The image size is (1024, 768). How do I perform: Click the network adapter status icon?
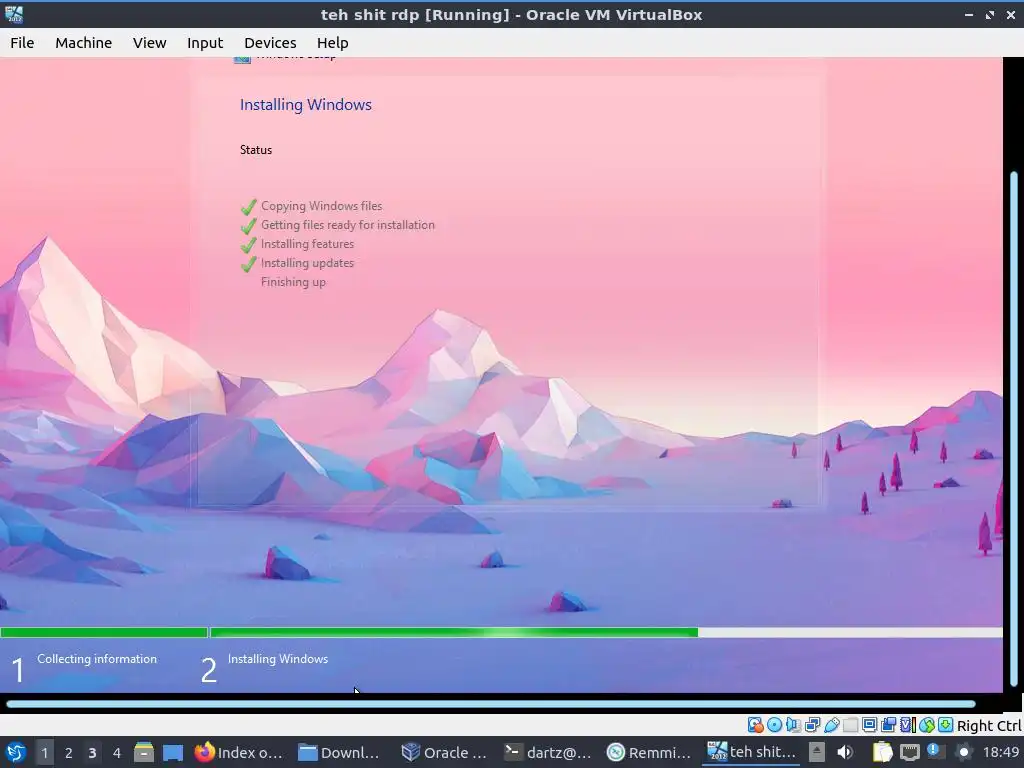click(812, 725)
